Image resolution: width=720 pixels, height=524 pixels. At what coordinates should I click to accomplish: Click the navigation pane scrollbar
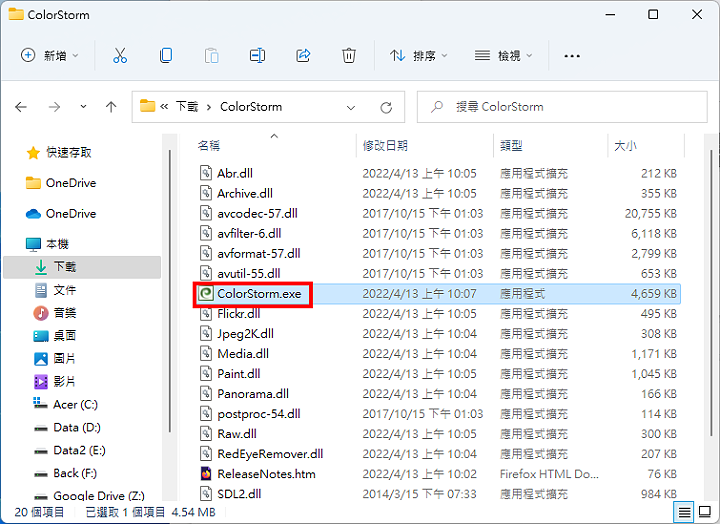[x=169, y=292]
